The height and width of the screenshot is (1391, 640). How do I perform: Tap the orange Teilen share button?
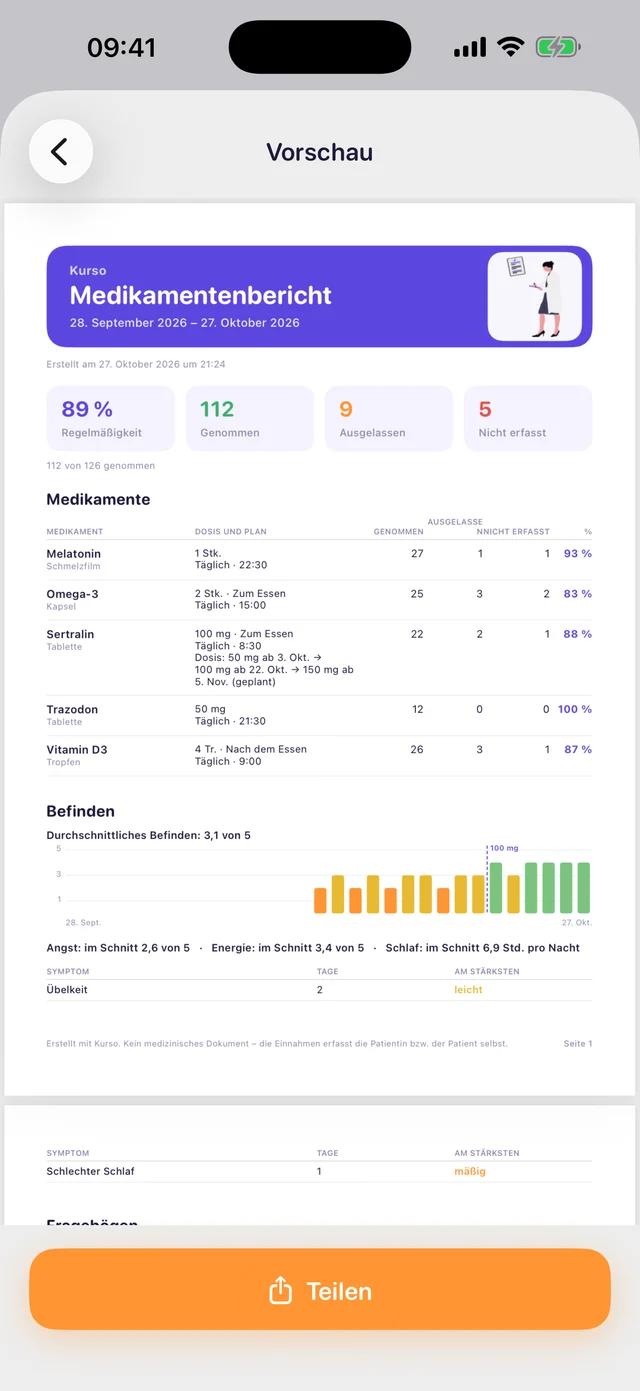click(320, 1290)
